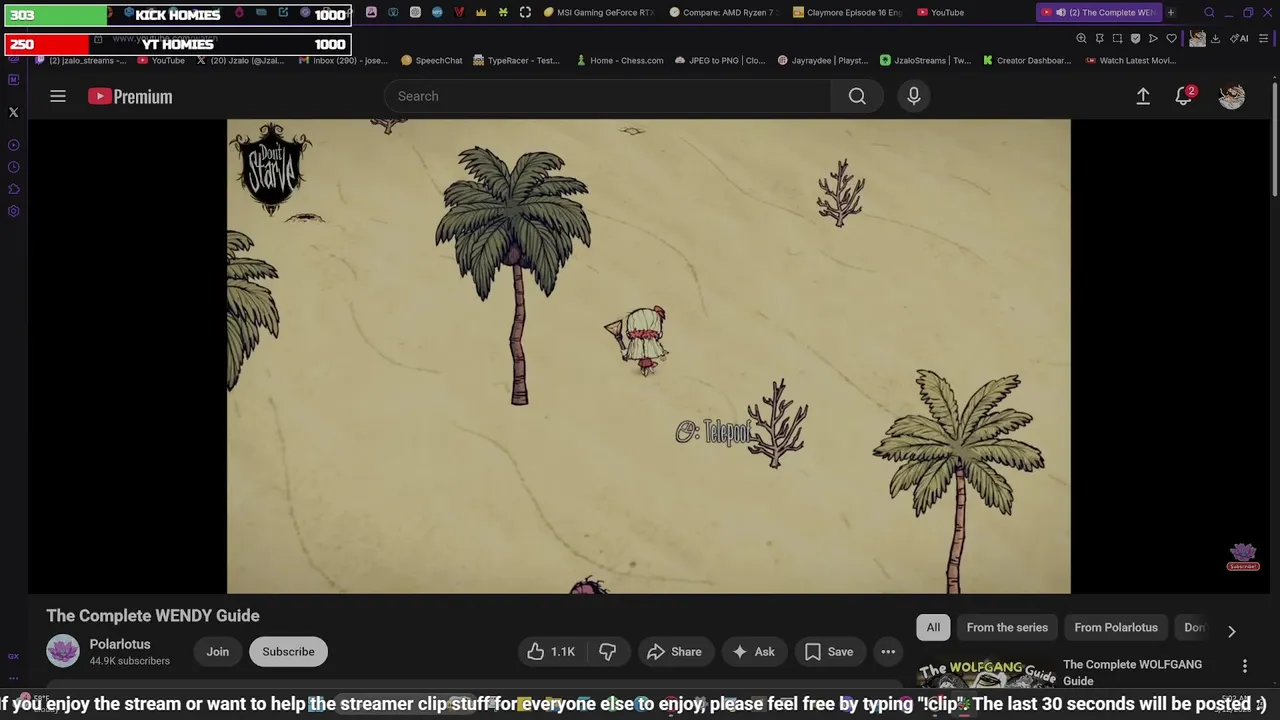The image size is (1280, 720).
Task: Open the Creator Dashboard Kick bookmark
Action: [1027, 60]
